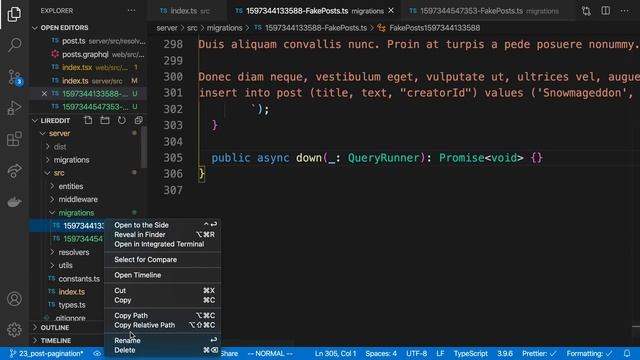
Task: Choose Rename in context menu
Action: click(x=163, y=340)
